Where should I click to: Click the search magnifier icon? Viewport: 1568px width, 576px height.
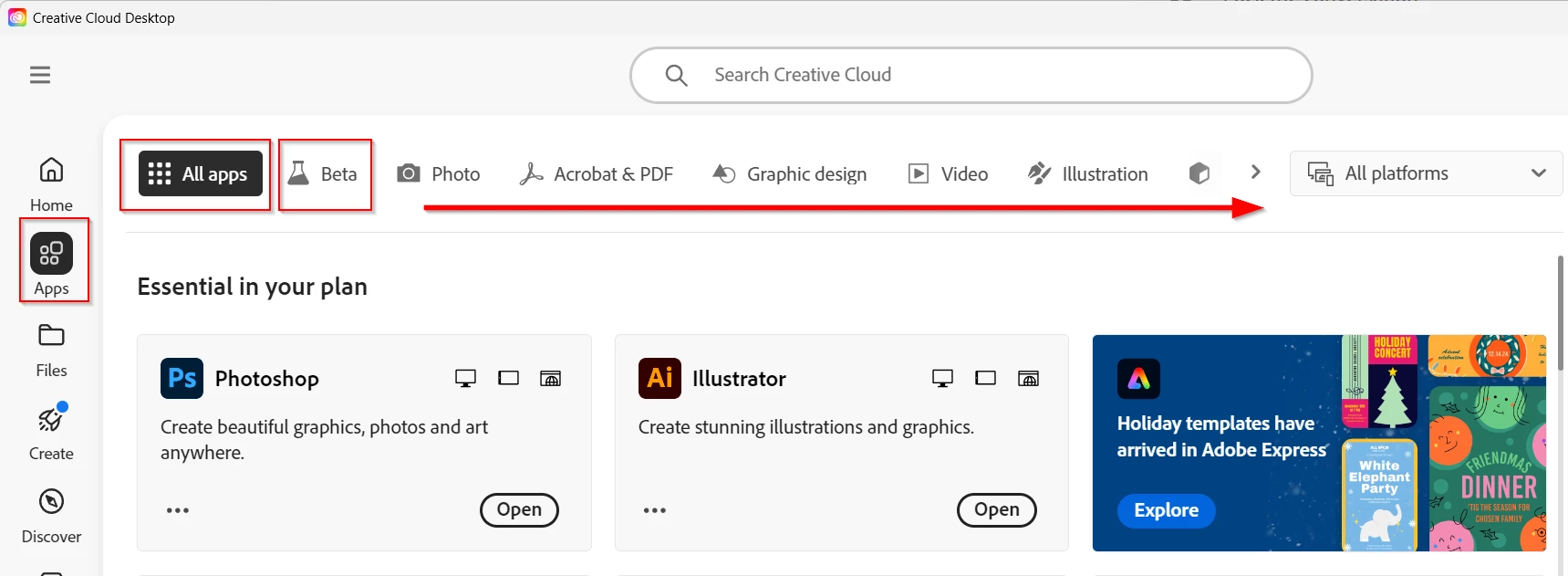pos(676,75)
